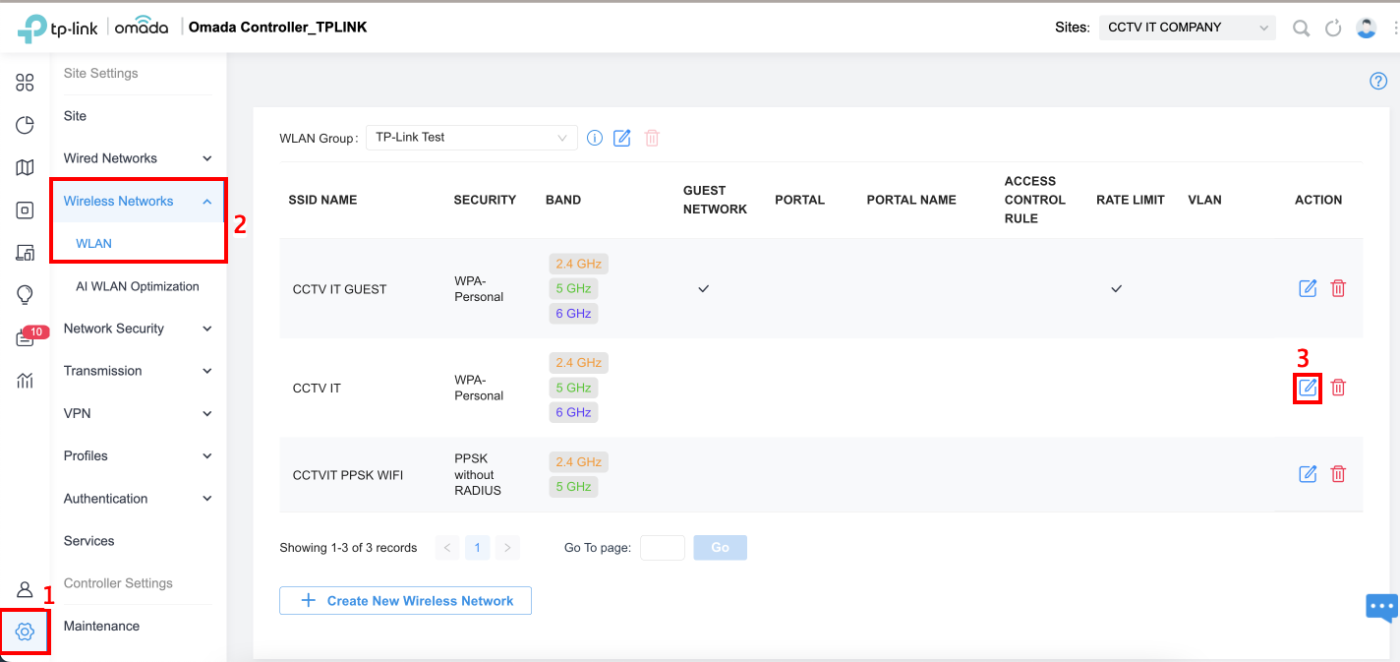This screenshot has height=662, width=1400.
Task: Open the WLAN Group info icon
Action: click(595, 138)
